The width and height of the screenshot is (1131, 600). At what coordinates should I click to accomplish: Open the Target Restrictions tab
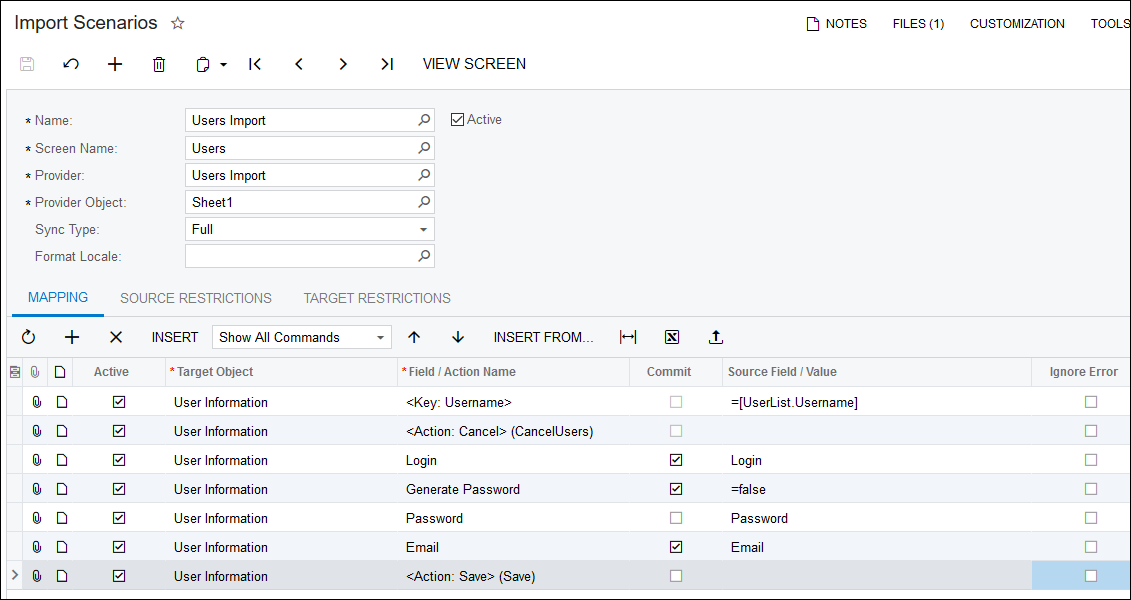pyautogui.click(x=377, y=298)
